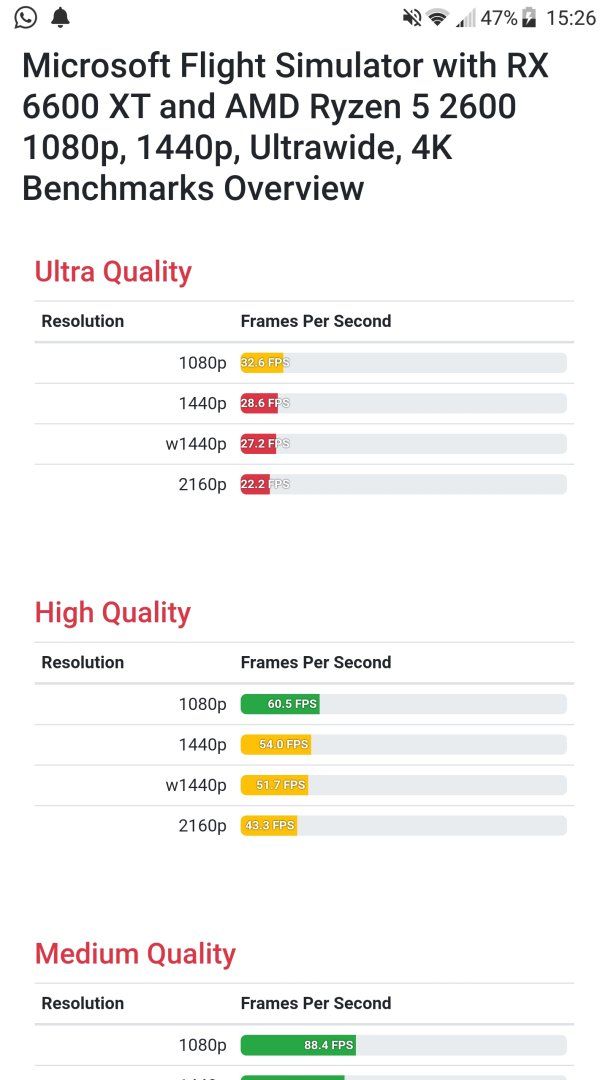
Task: Tap the WhatsApp notification icon
Action: pos(25,17)
